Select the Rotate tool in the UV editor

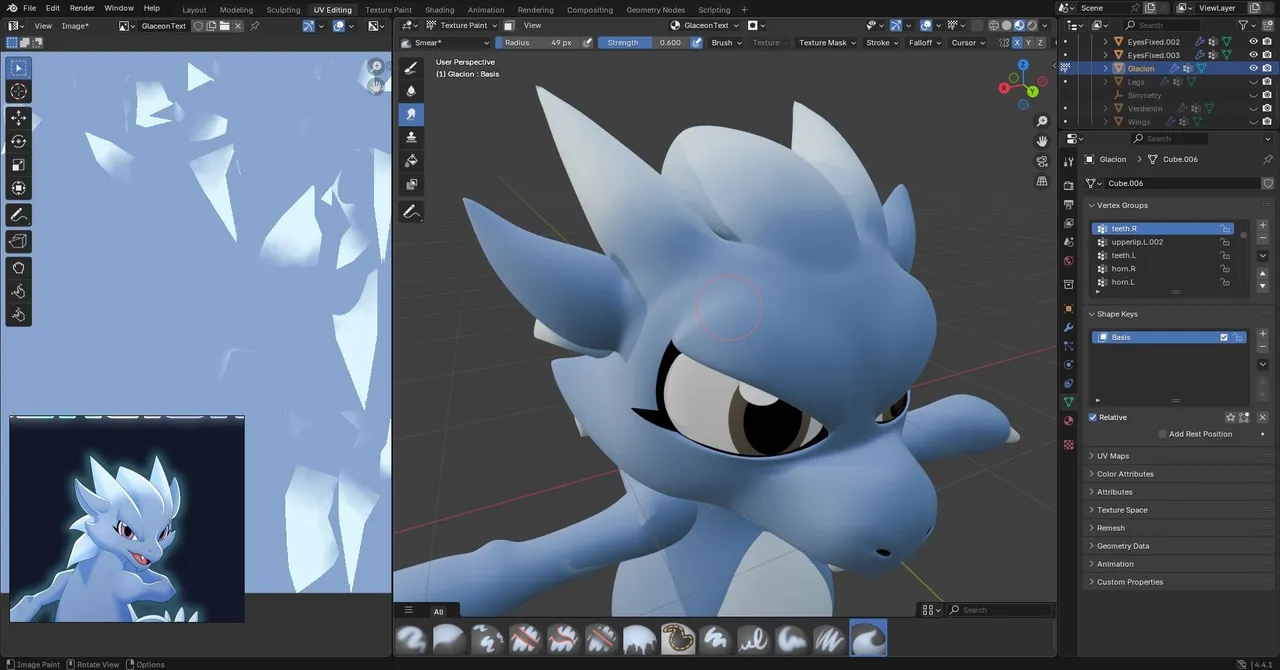[x=19, y=141]
